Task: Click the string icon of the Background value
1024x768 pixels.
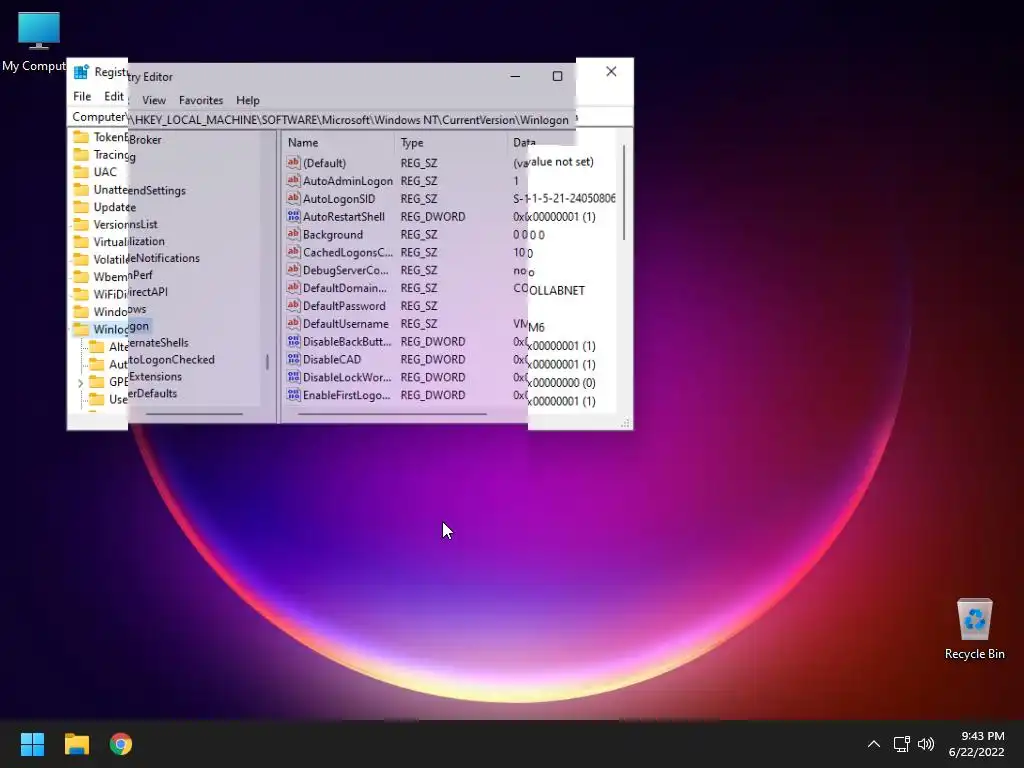Action: coord(293,234)
